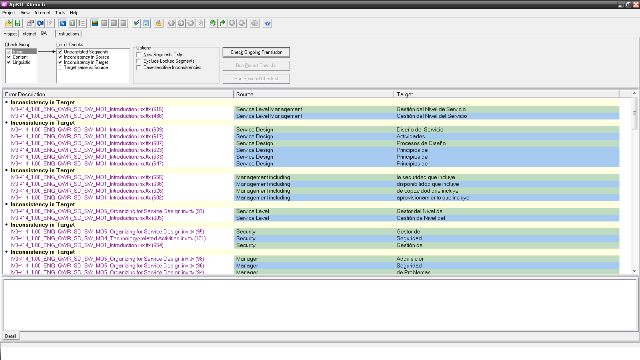Uncheck Inconsistency in Source check
This screenshot has width=640, height=360.
click(x=60, y=57)
